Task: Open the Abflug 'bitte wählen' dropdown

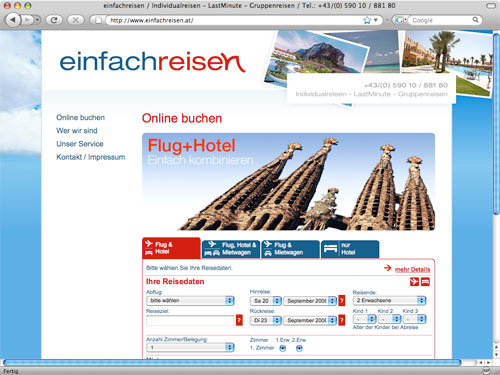Action: tap(190, 301)
